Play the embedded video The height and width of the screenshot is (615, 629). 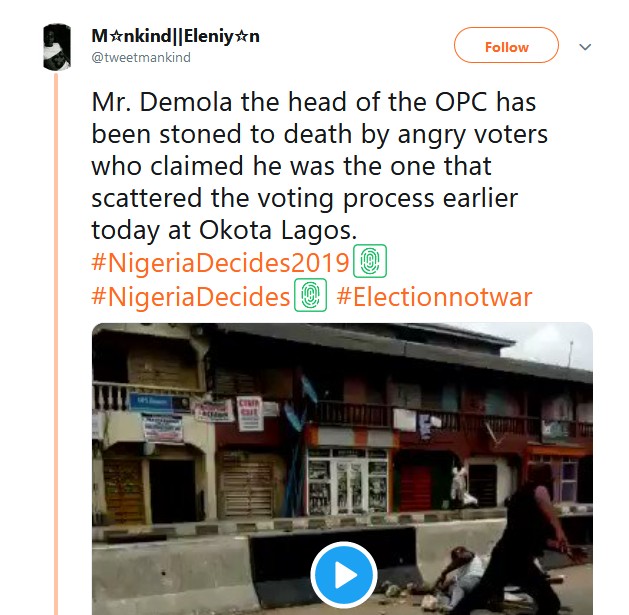click(x=342, y=576)
